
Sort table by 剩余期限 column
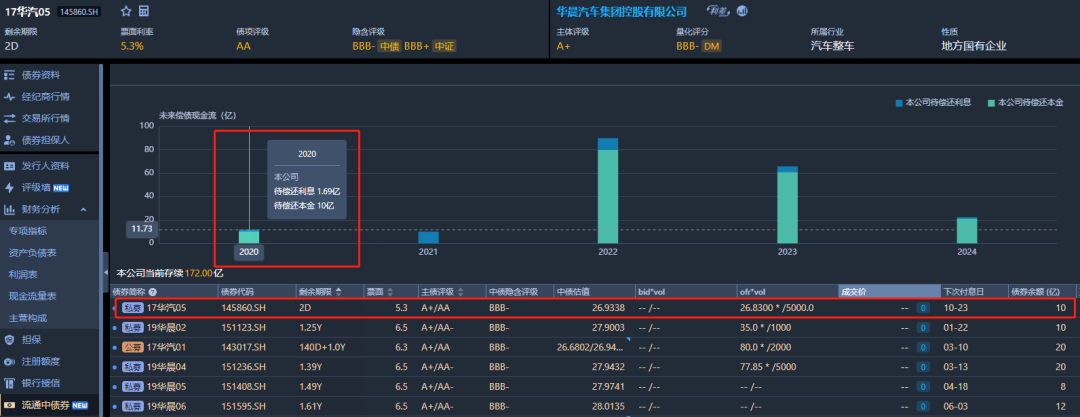(x=338, y=292)
